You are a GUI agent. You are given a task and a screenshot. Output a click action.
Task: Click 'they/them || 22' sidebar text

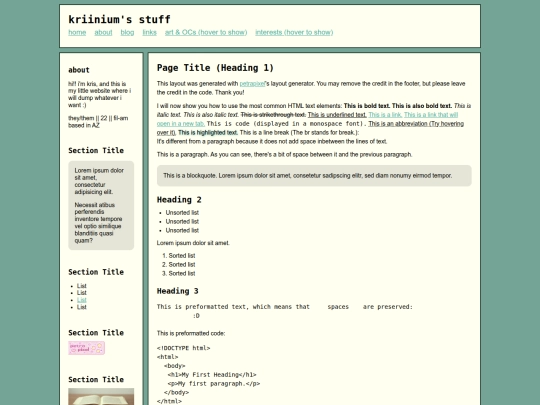(98, 122)
